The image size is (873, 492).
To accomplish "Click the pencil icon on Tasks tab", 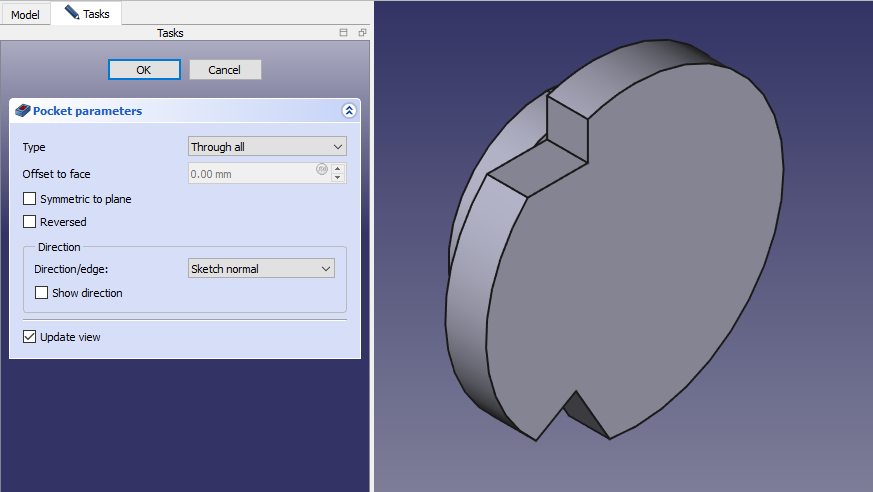I will [x=71, y=13].
